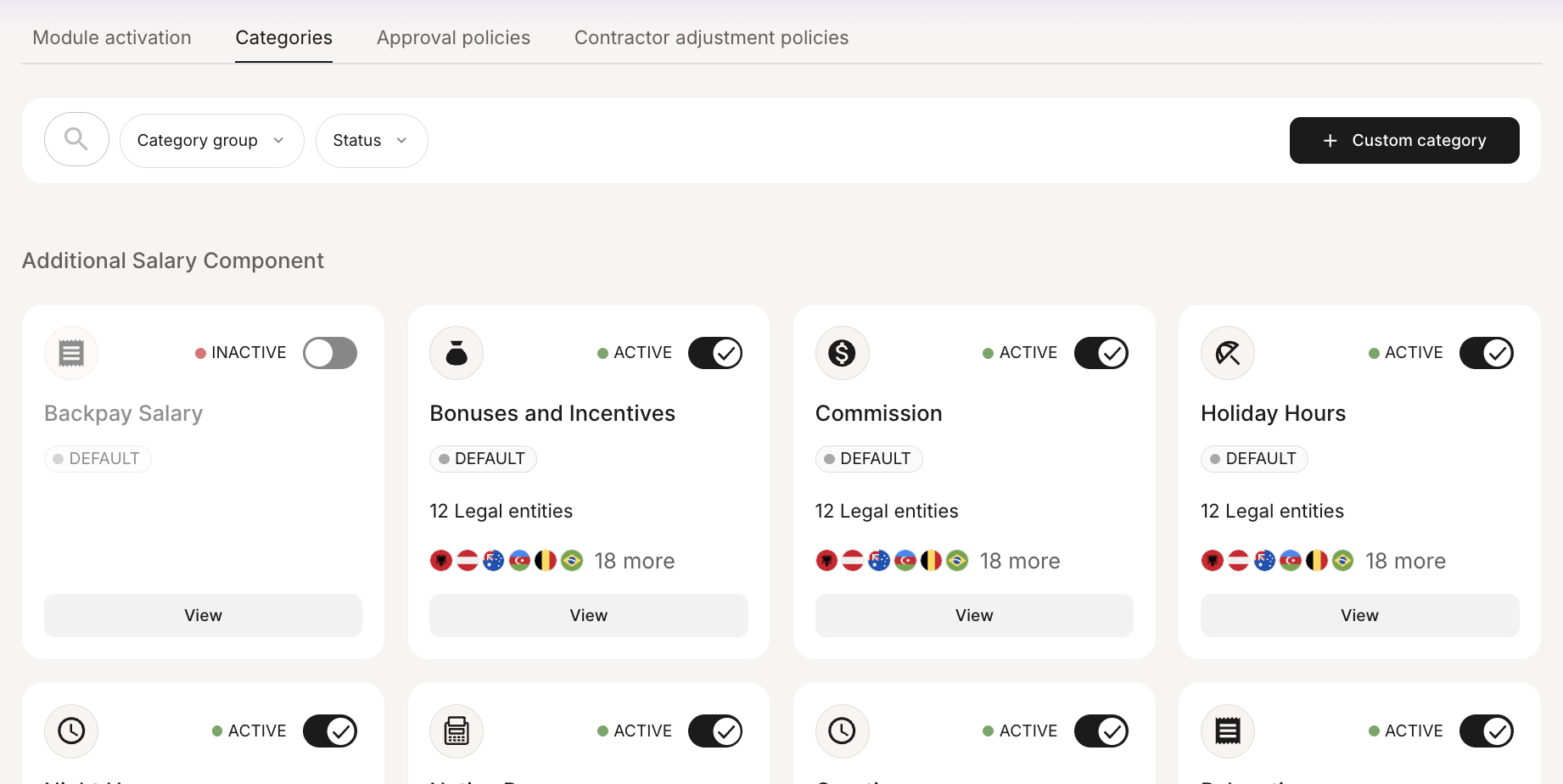
Task: View the Commission category
Action: (974, 615)
